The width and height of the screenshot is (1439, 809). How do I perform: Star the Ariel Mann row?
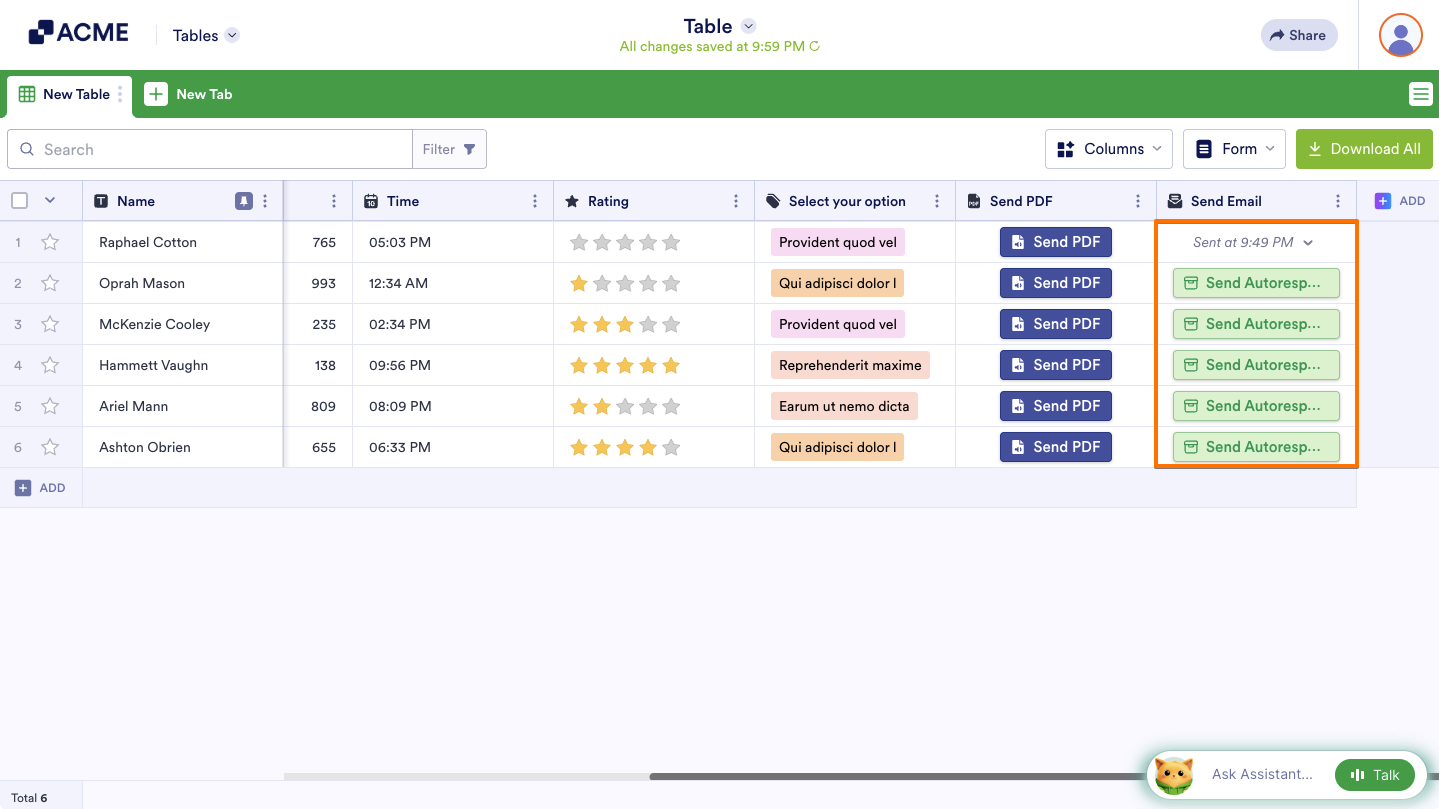[x=50, y=406]
